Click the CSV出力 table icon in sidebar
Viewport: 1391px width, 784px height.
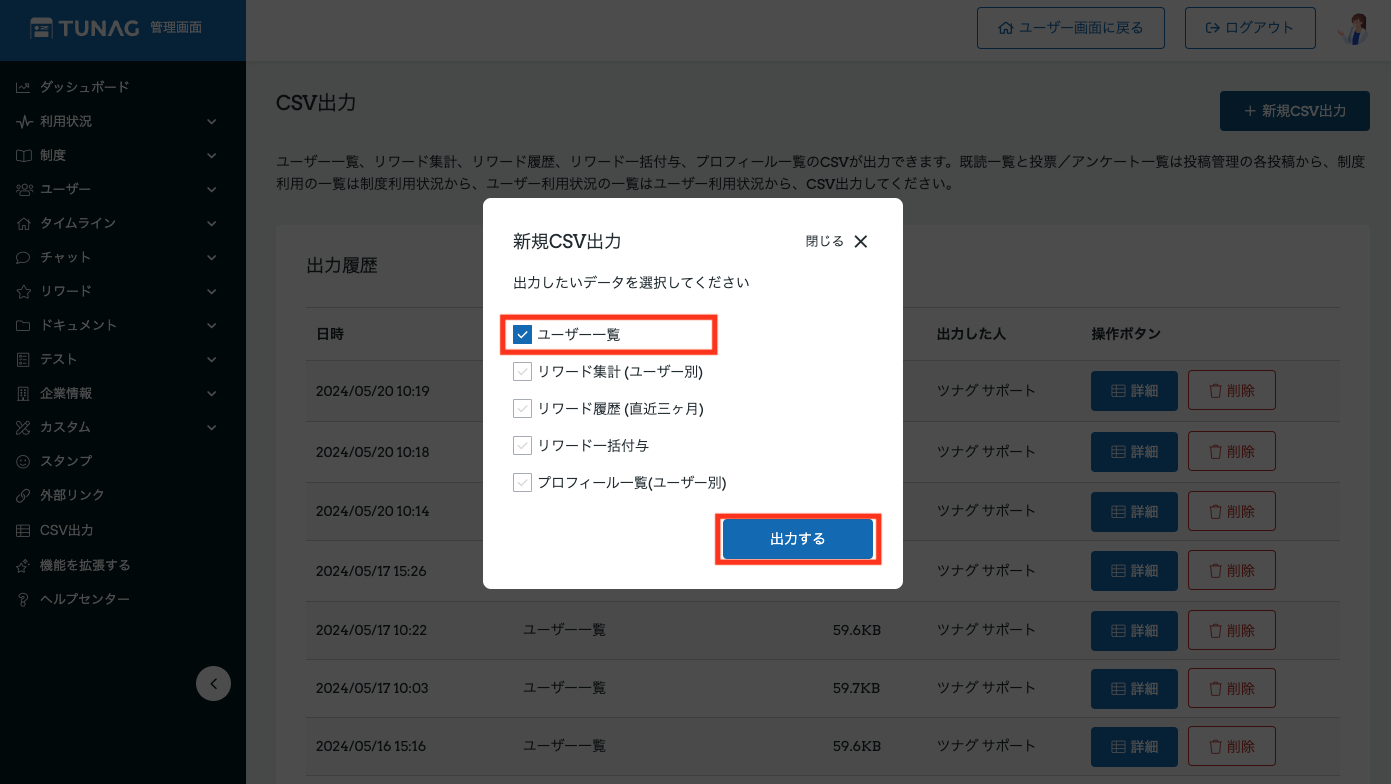[23, 531]
